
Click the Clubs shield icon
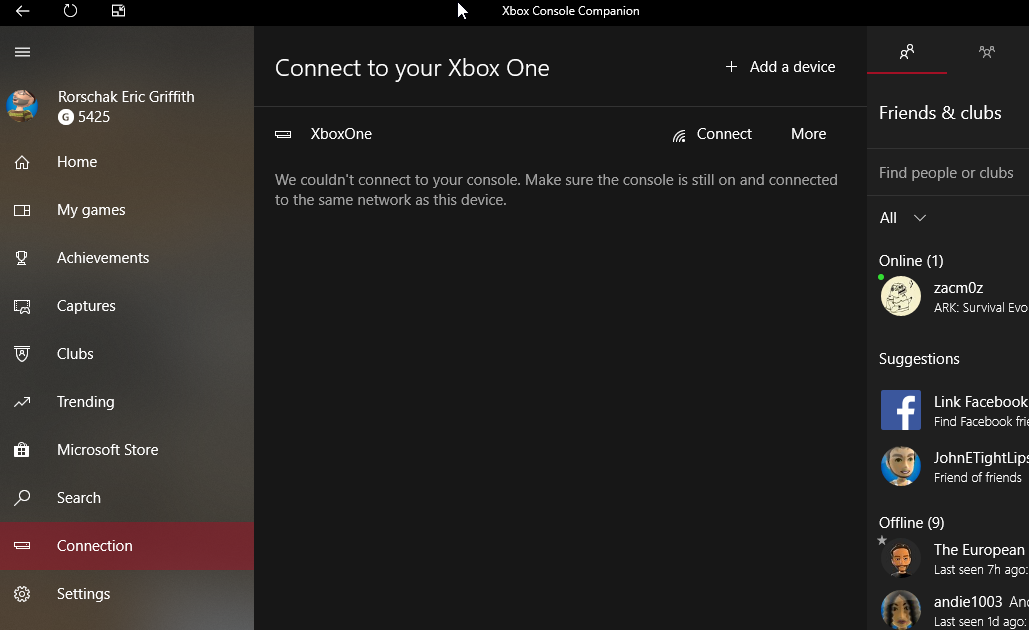(x=22, y=354)
